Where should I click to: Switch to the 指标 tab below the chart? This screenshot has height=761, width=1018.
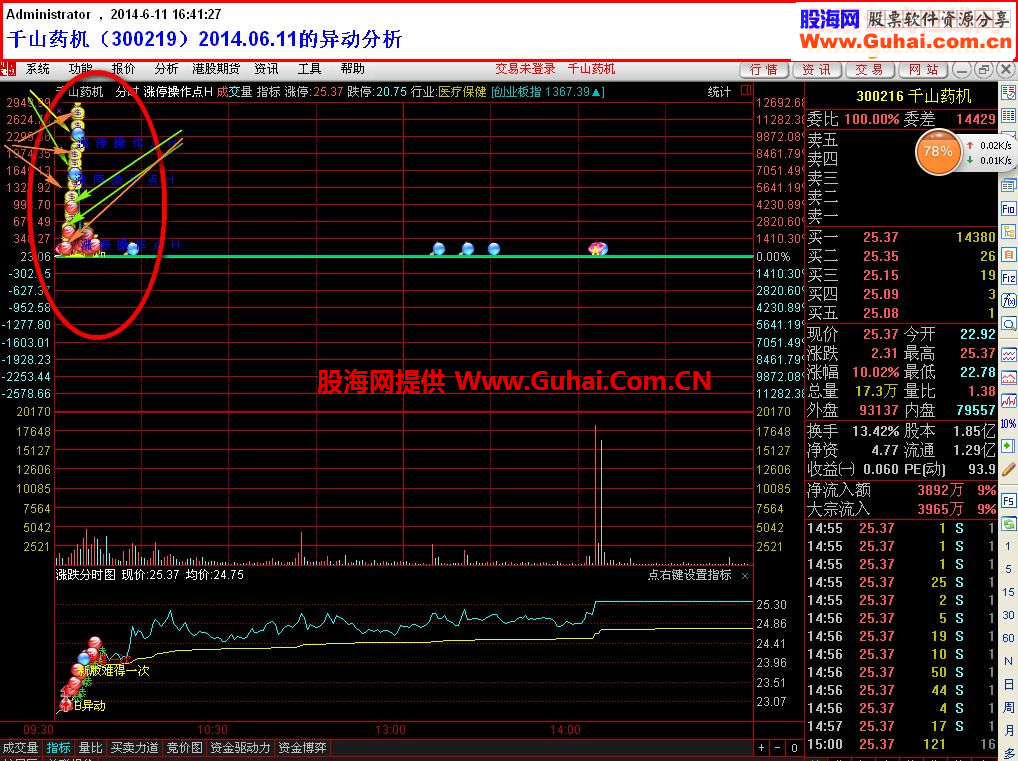[58, 748]
